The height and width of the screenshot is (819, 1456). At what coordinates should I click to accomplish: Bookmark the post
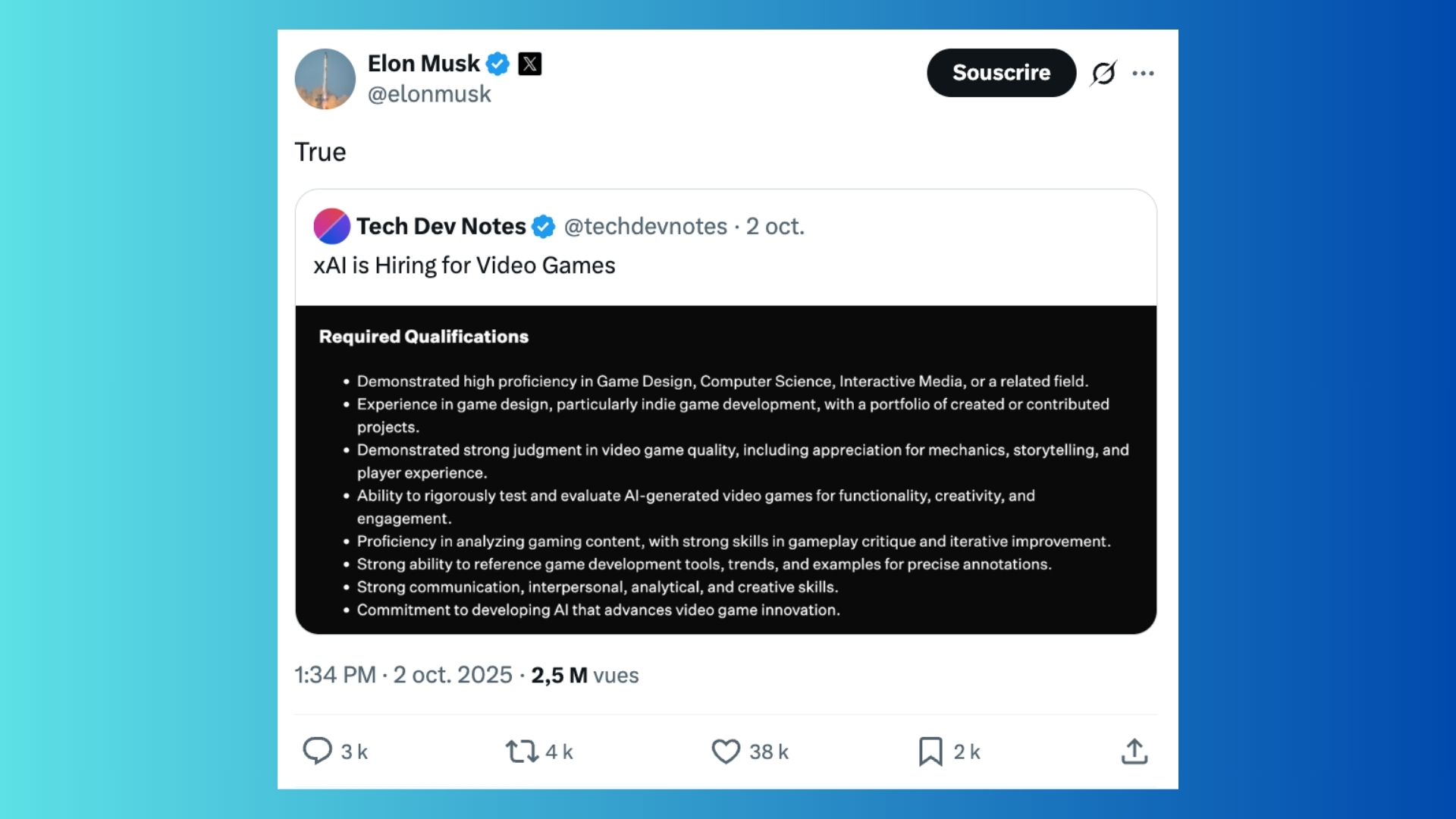(930, 752)
